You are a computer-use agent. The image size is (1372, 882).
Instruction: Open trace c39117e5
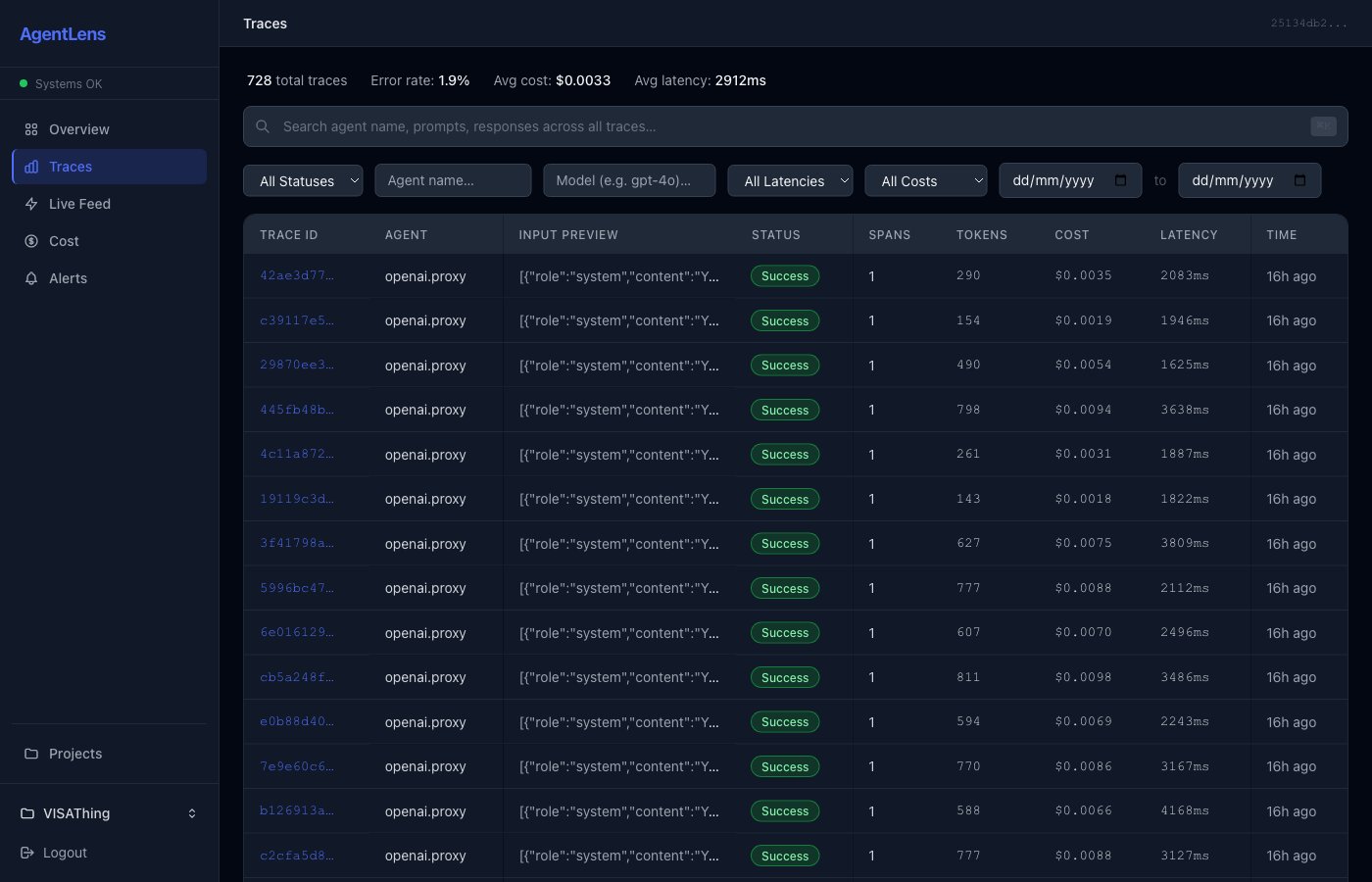pyautogui.click(x=296, y=320)
